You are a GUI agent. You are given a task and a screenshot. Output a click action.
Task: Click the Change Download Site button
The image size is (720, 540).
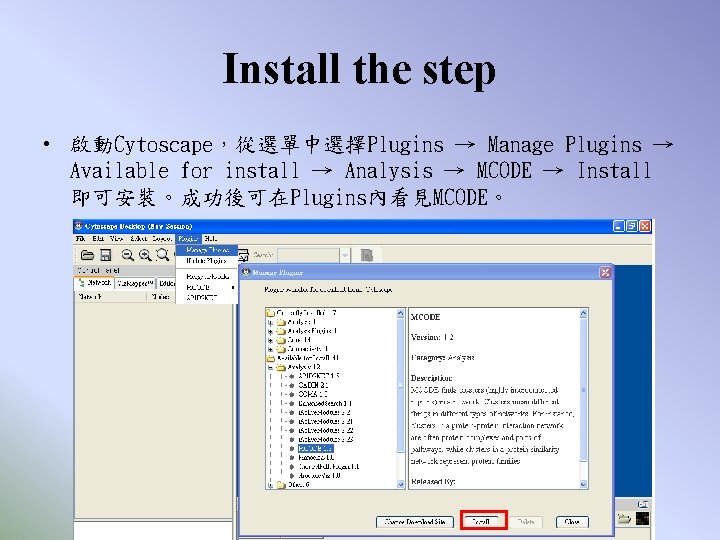(415, 522)
